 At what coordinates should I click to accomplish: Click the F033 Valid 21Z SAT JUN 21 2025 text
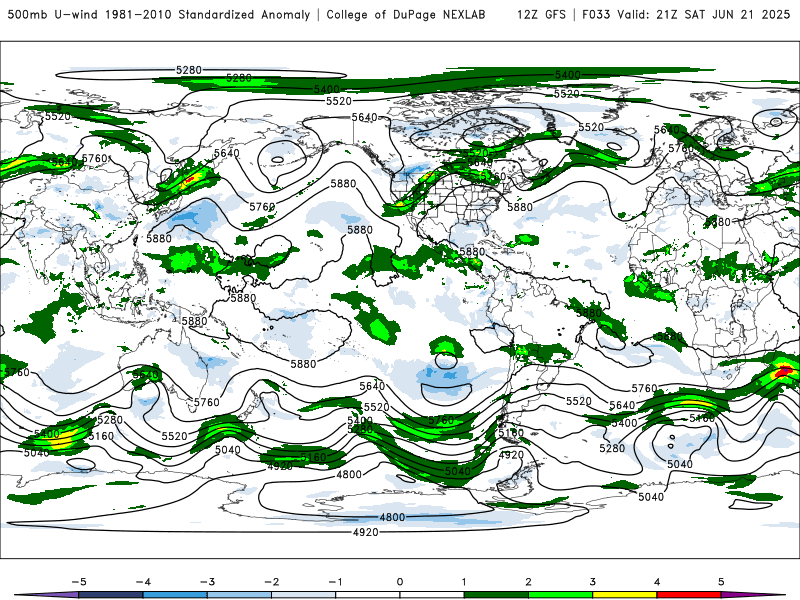(x=686, y=14)
